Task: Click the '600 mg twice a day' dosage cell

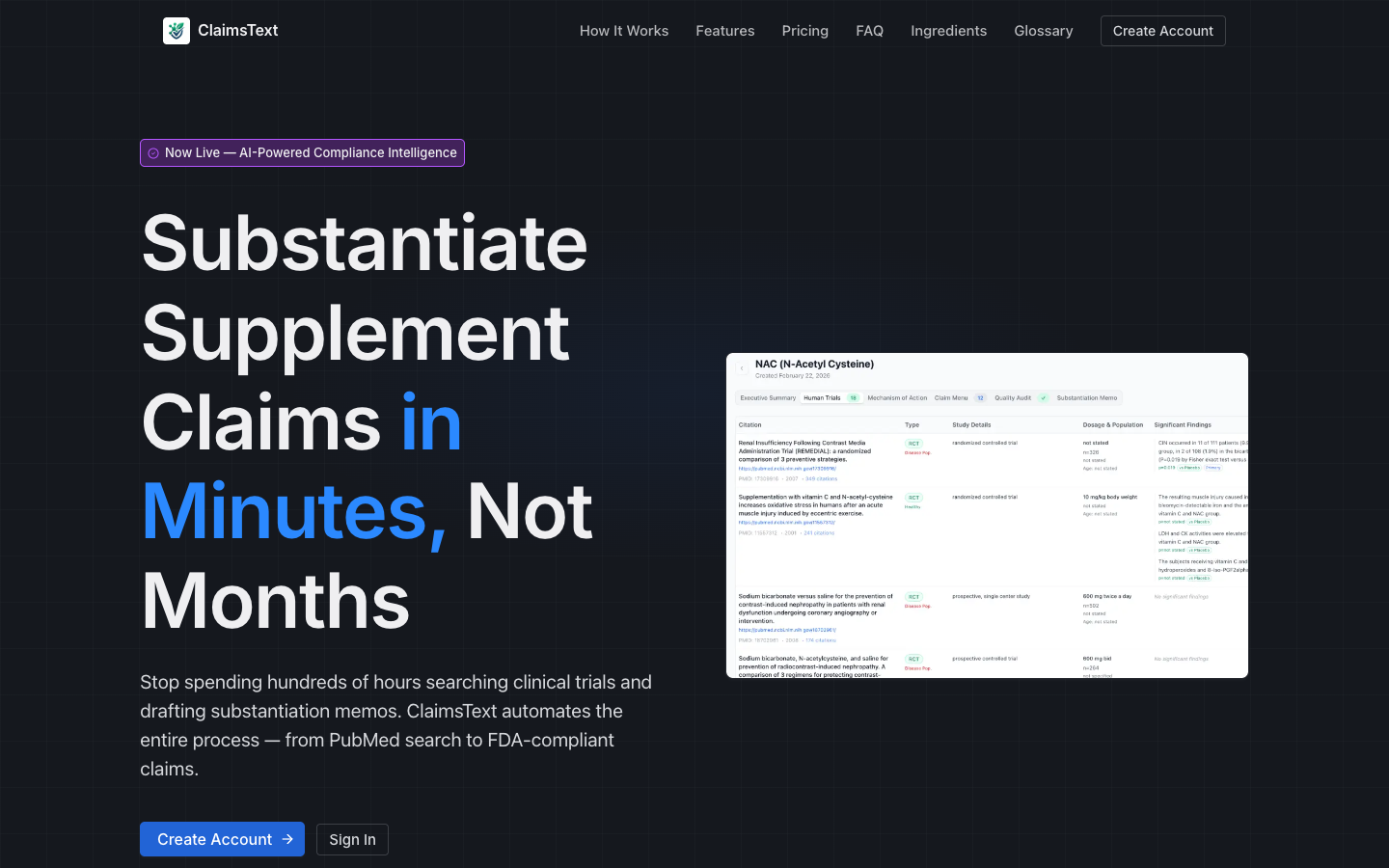Action: [1106, 596]
